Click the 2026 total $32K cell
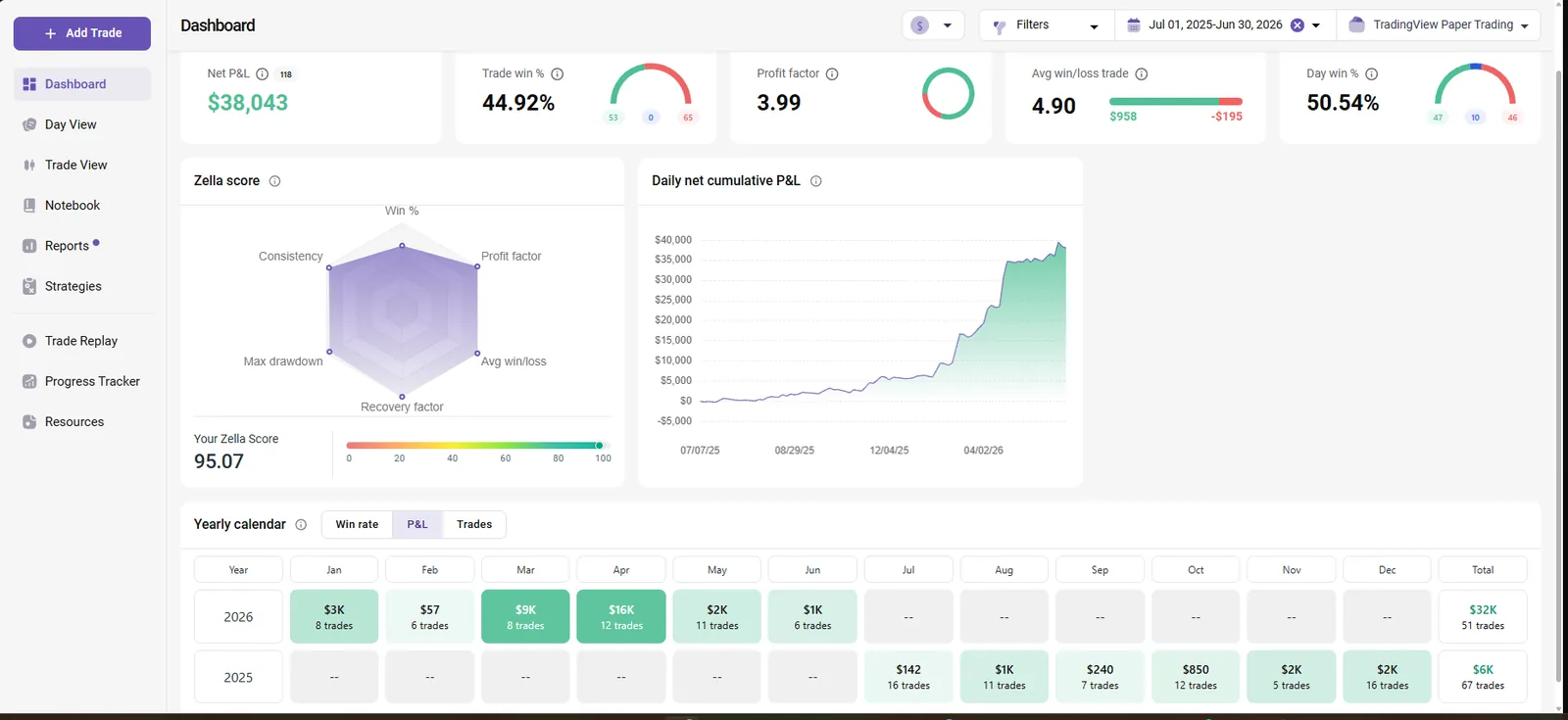This screenshot has width=1568, height=720. click(1483, 617)
